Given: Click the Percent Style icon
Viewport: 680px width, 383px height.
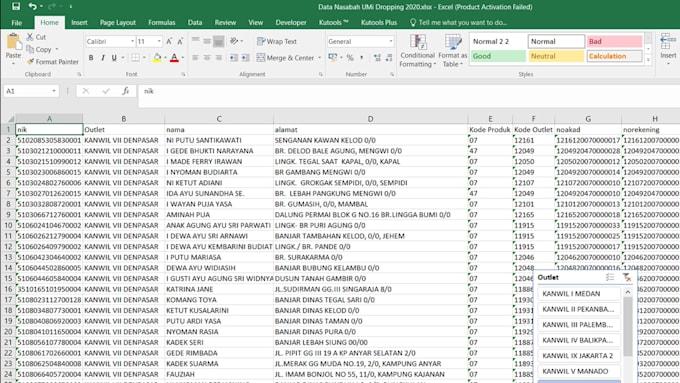Looking at the screenshot, I should [x=350, y=58].
